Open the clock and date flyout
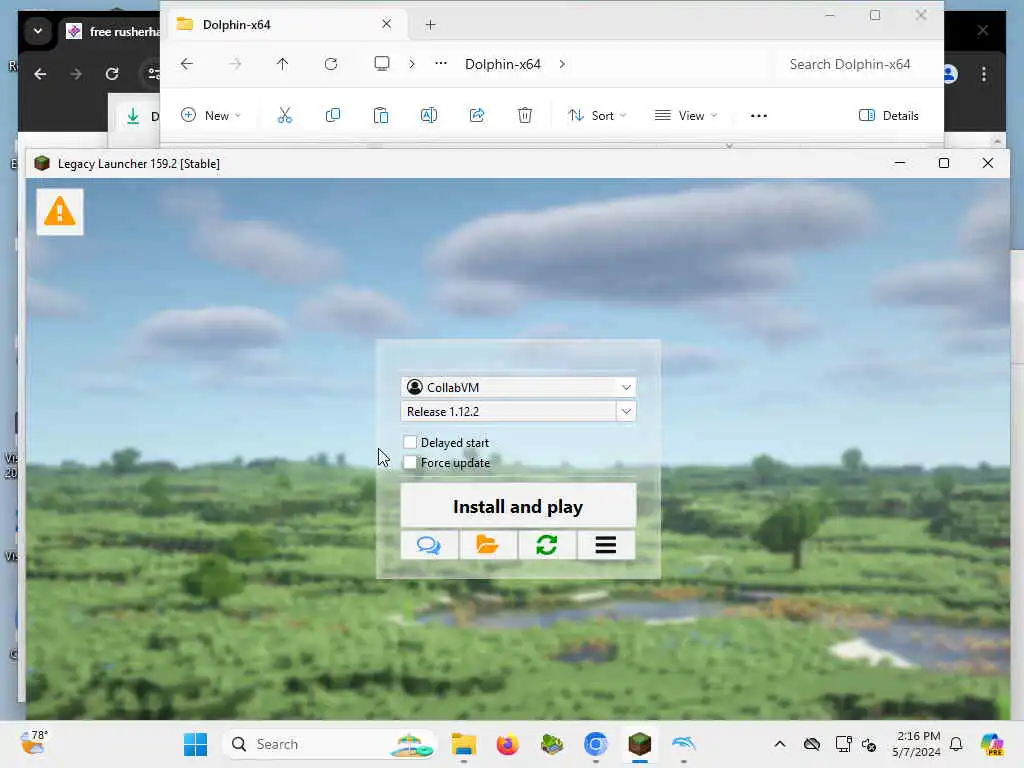 tap(917, 744)
